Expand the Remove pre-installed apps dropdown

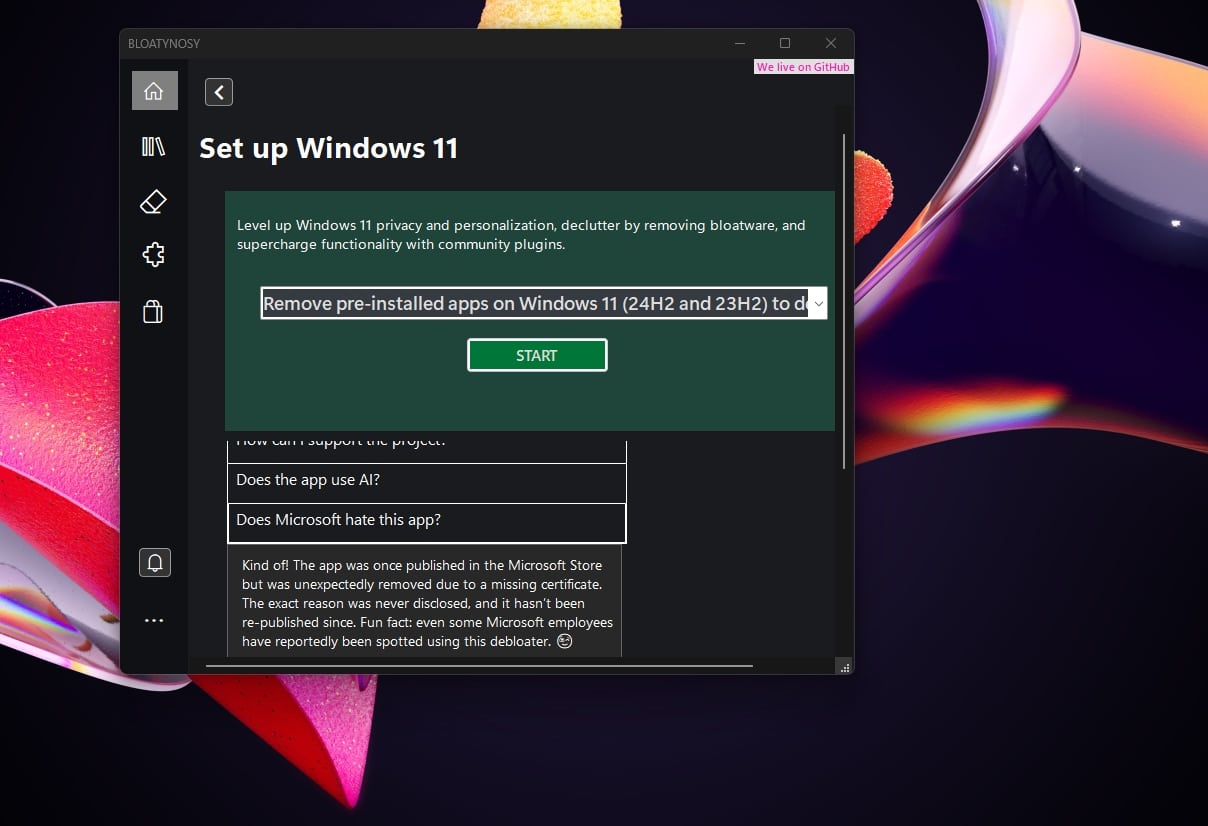[817, 304]
